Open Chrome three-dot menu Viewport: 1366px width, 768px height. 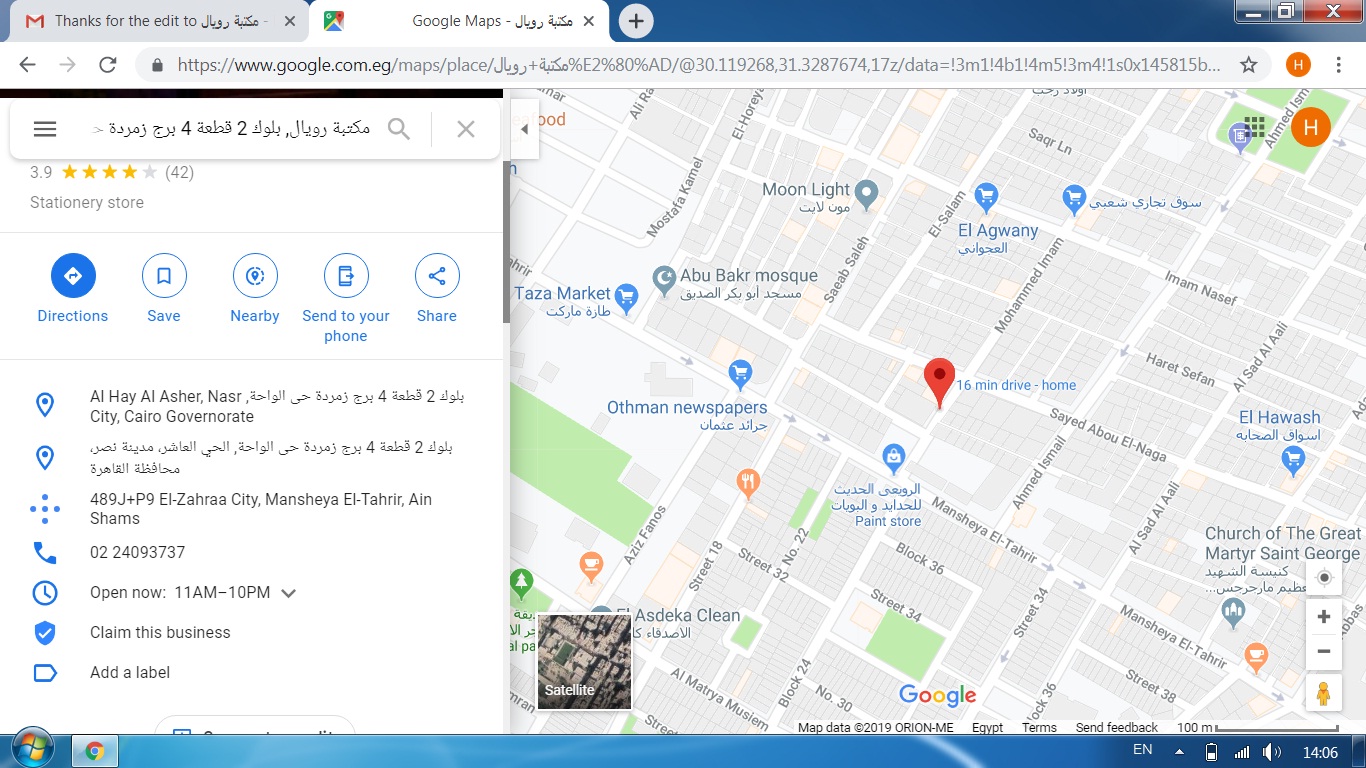click(x=1338, y=65)
